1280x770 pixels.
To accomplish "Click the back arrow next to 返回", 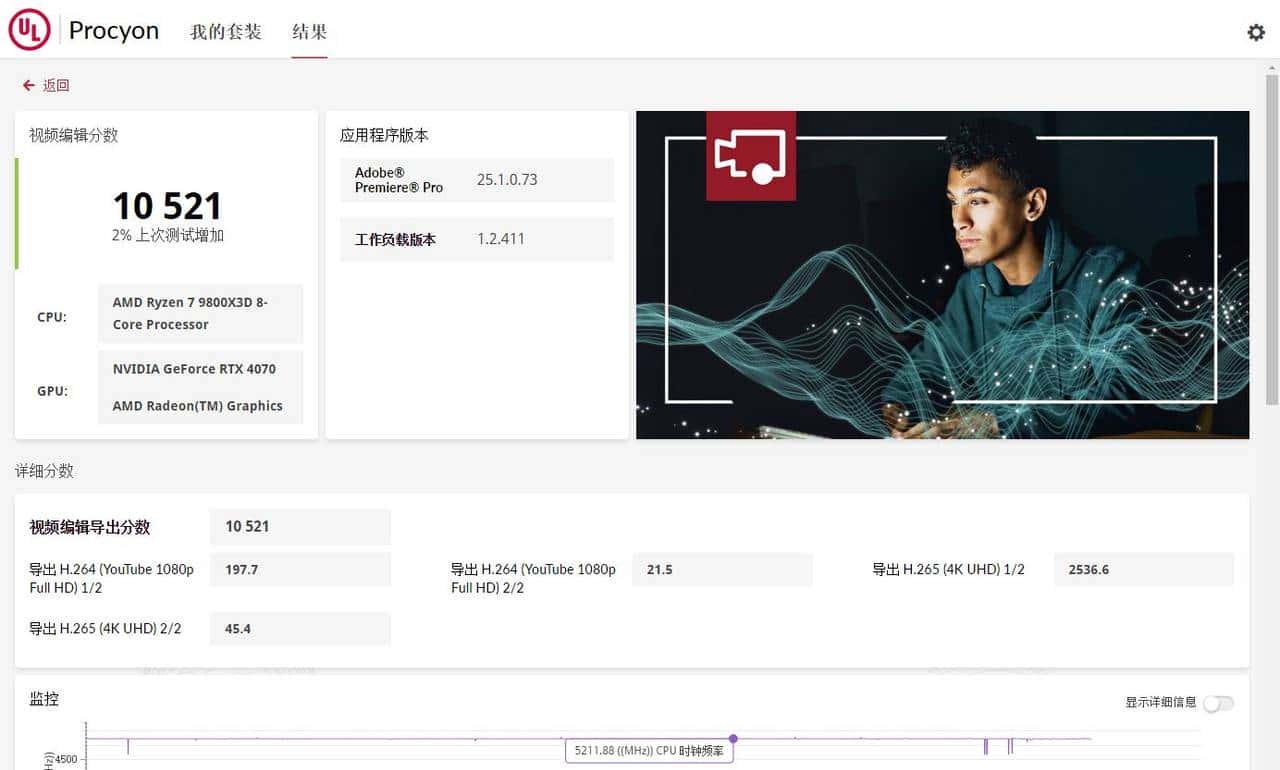I will pos(28,85).
